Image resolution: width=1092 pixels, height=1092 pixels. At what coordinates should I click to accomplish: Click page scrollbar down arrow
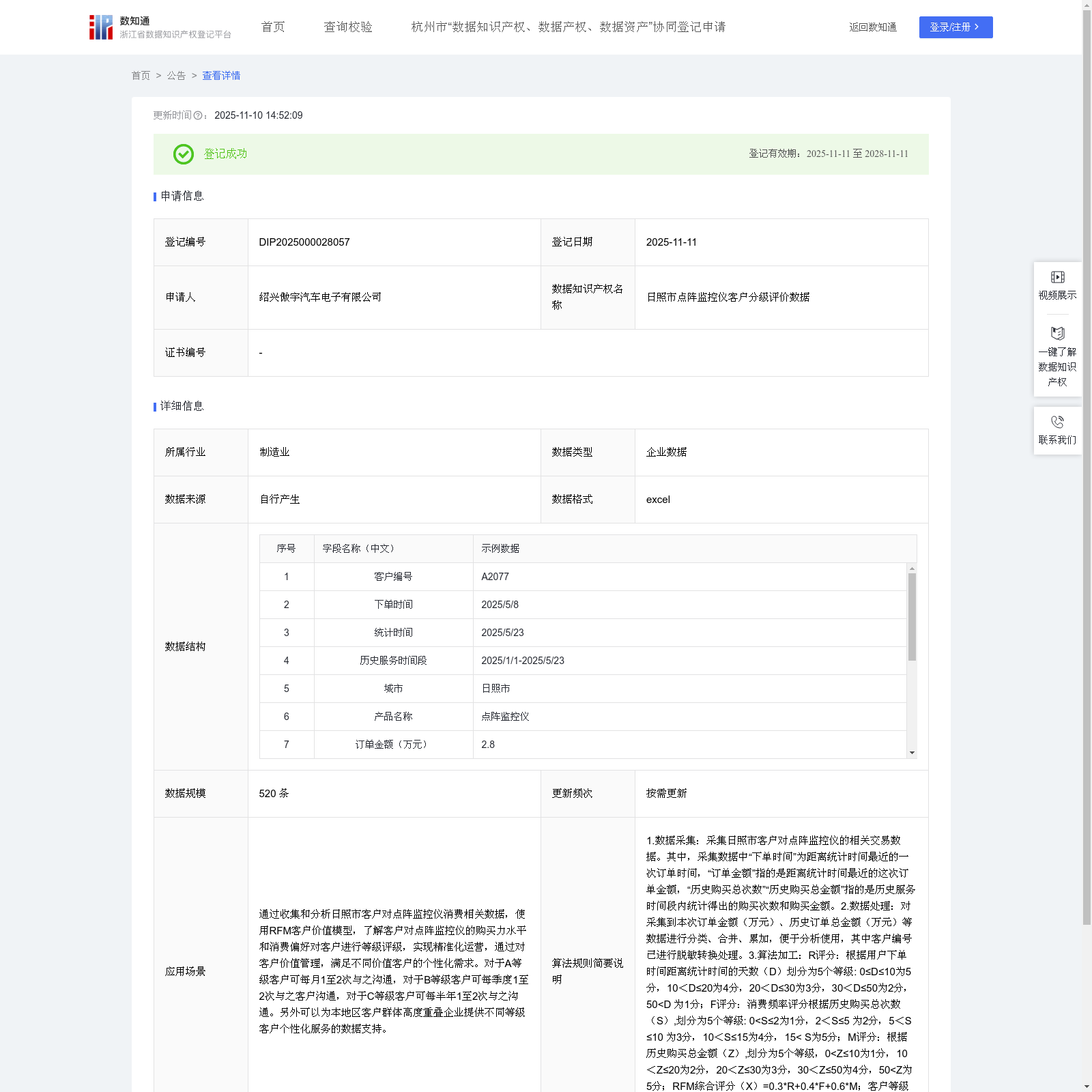[1087, 1087]
